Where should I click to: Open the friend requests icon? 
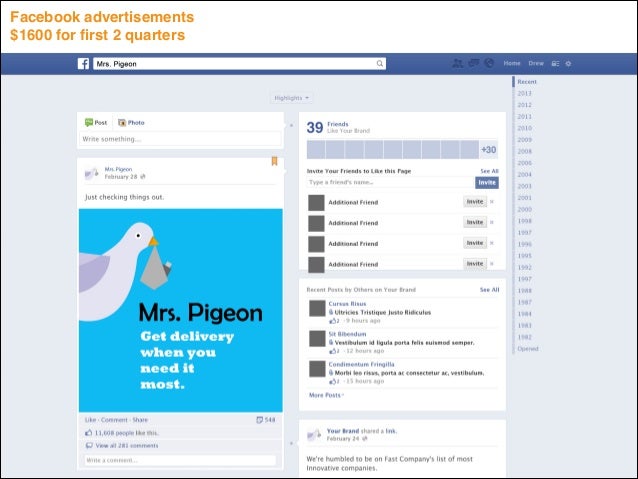[458, 63]
